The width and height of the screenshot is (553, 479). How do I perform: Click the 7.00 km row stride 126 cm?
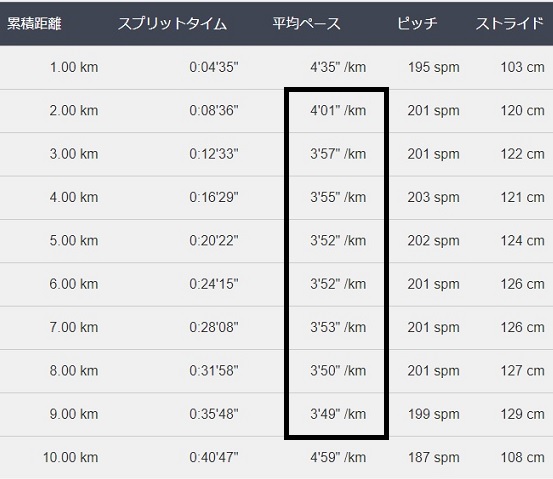(x=523, y=327)
